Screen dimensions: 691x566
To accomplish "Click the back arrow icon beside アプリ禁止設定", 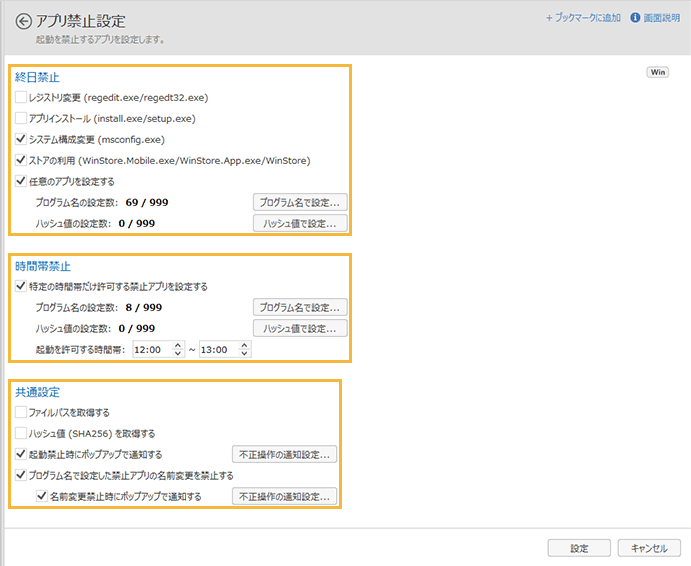I will coord(23,21).
